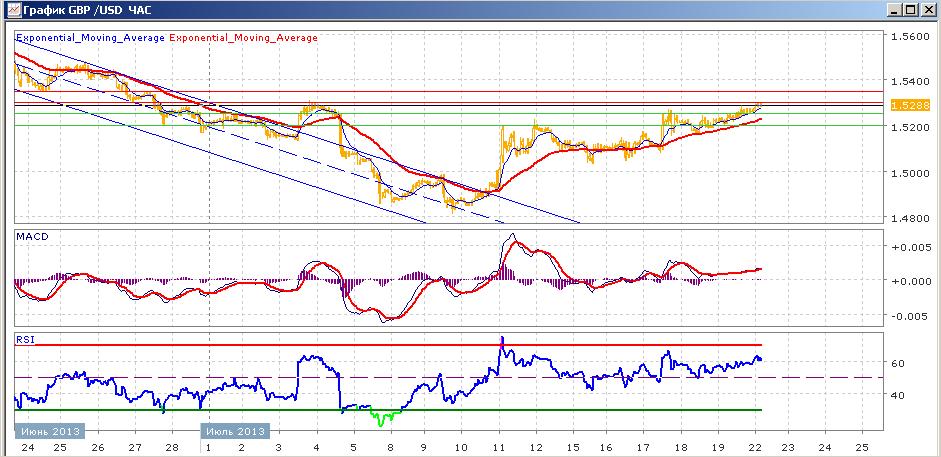Click the 1.5000 price axis label
Viewport: 941px width, 457px height.
click(910, 173)
